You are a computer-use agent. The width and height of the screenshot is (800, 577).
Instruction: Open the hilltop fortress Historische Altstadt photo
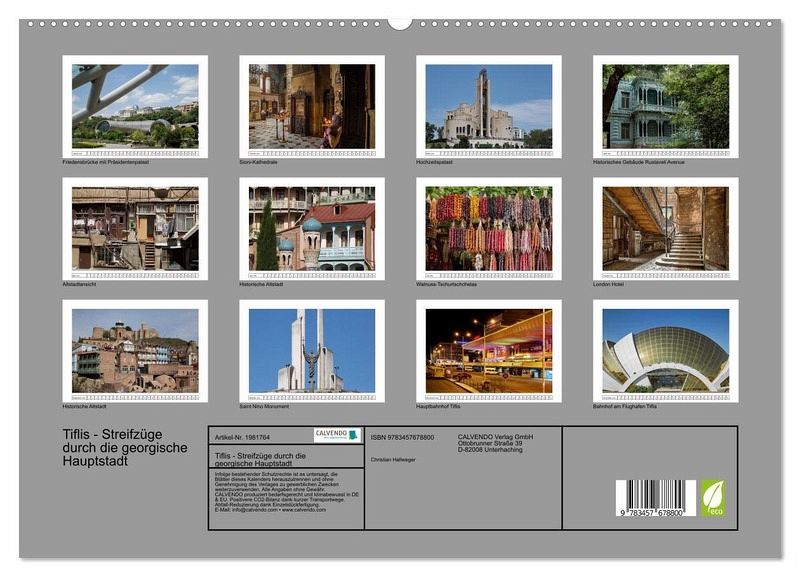[x=135, y=350]
